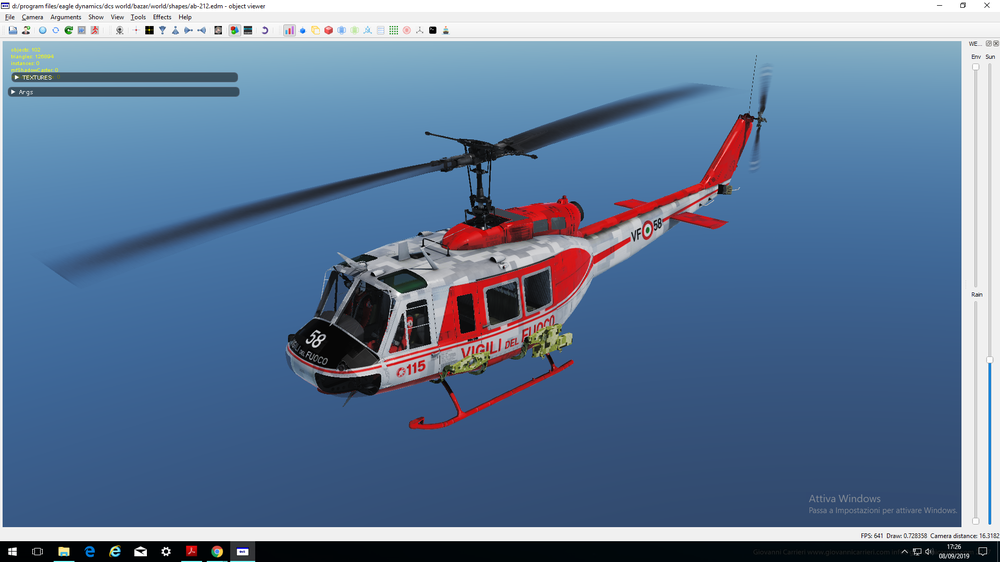Click the green reload arrow icon

coord(69,30)
